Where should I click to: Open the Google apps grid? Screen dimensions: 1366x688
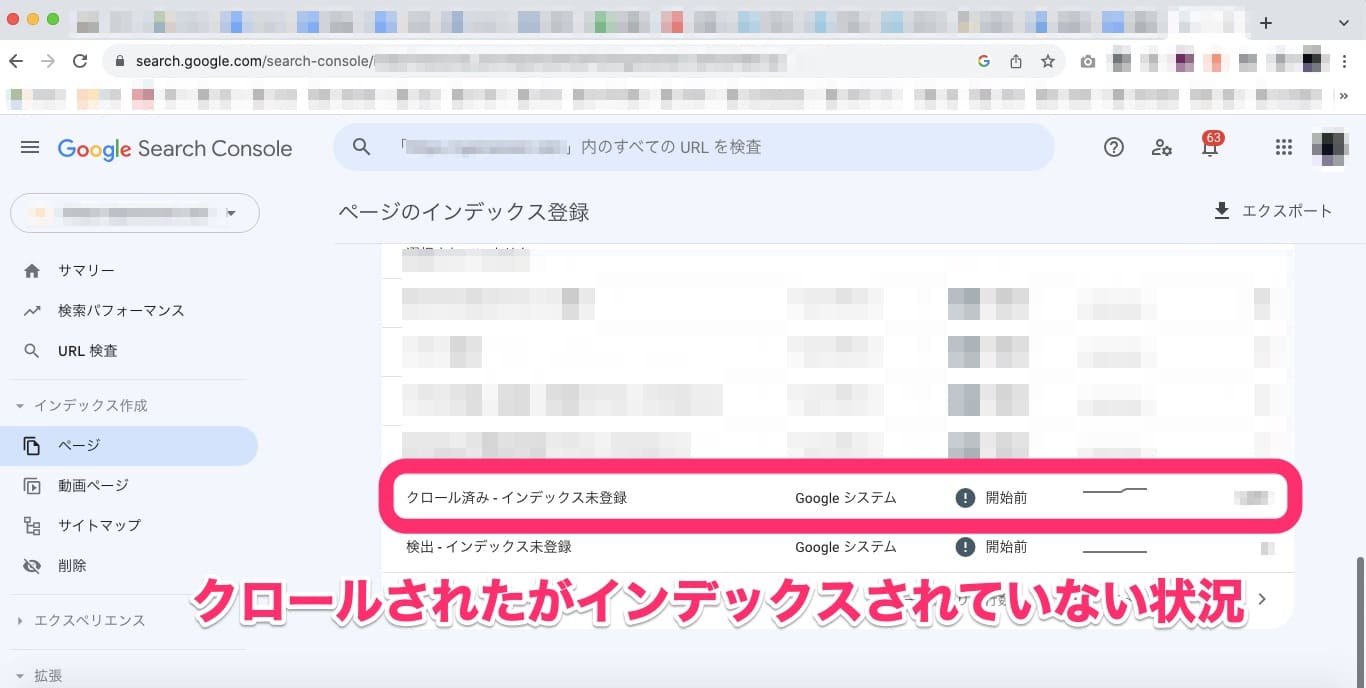(1284, 148)
